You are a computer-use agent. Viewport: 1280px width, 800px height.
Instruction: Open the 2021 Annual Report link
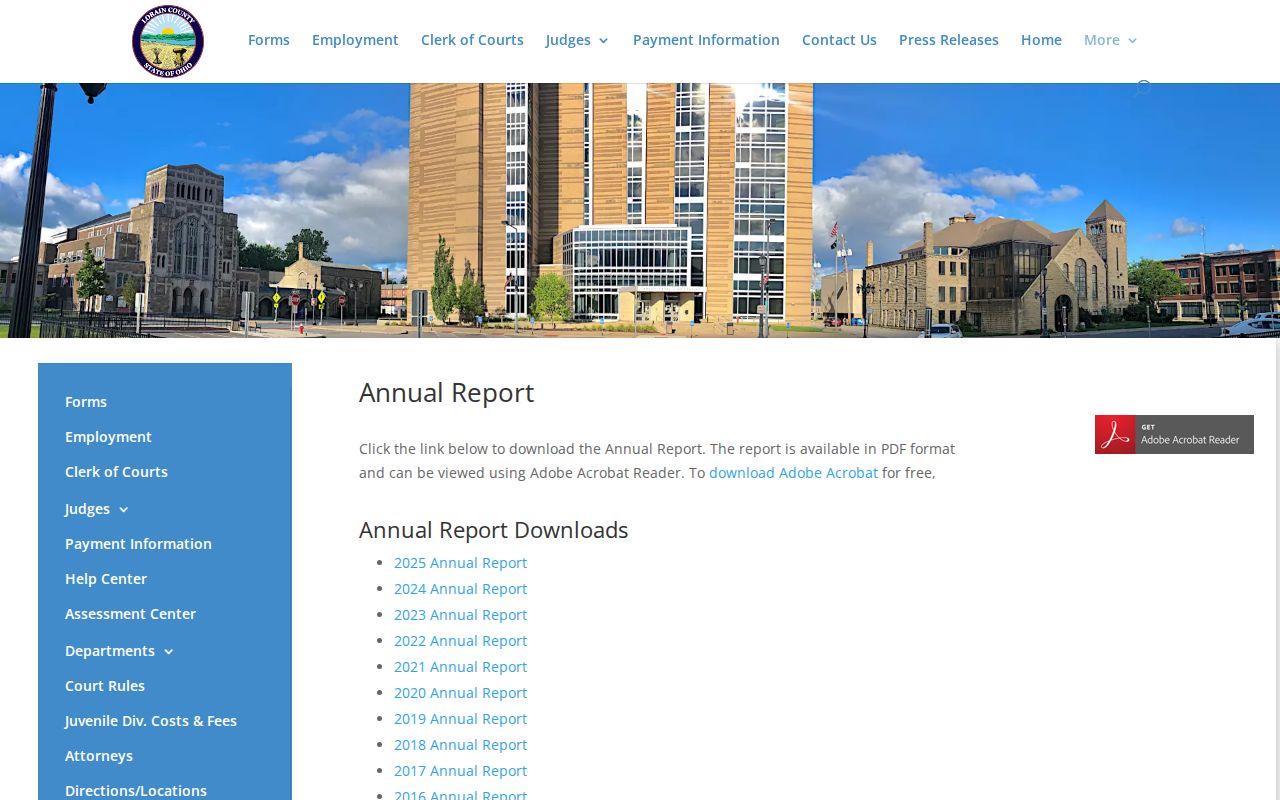(460, 667)
